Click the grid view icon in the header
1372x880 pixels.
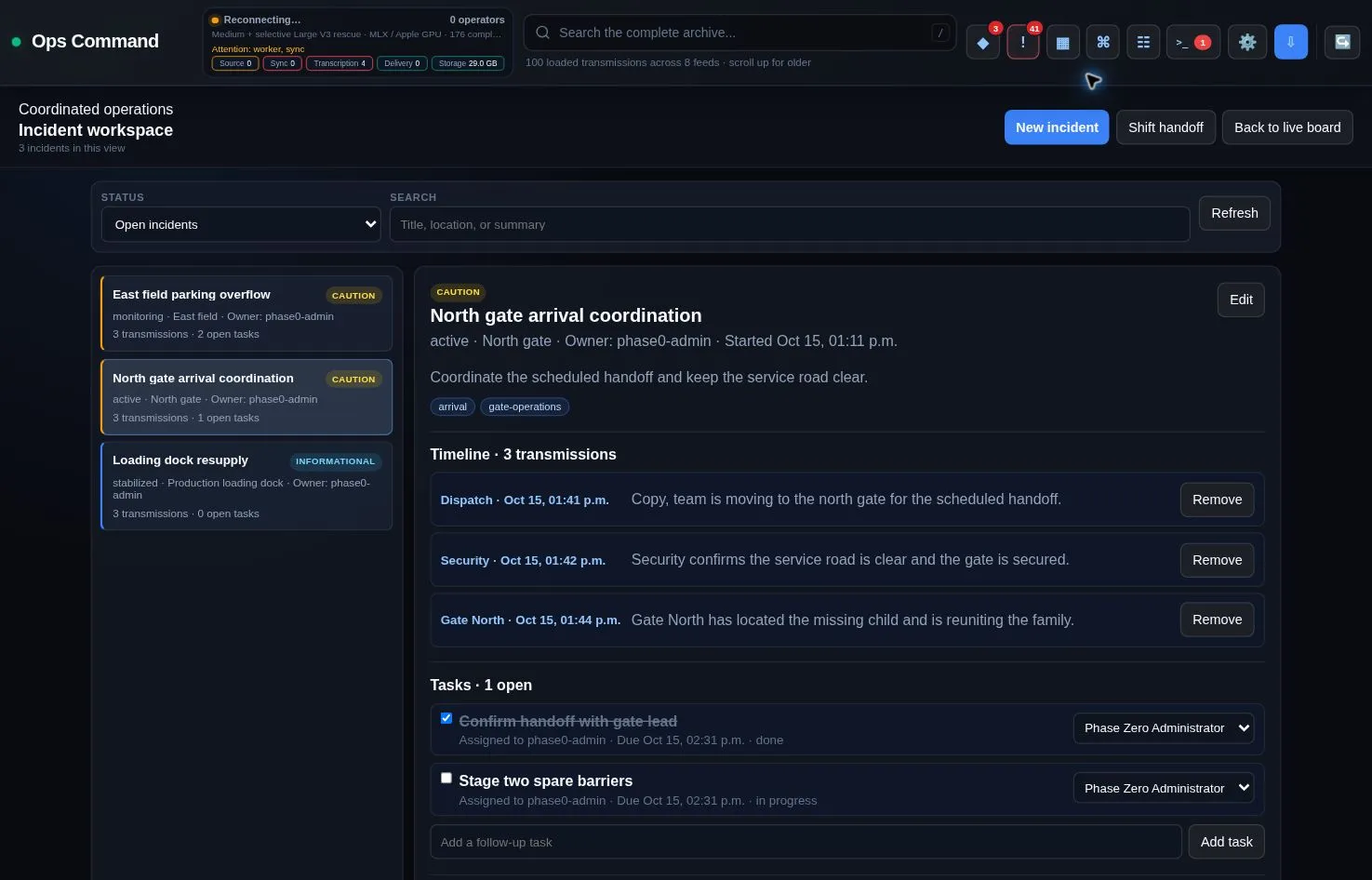[1063, 42]
